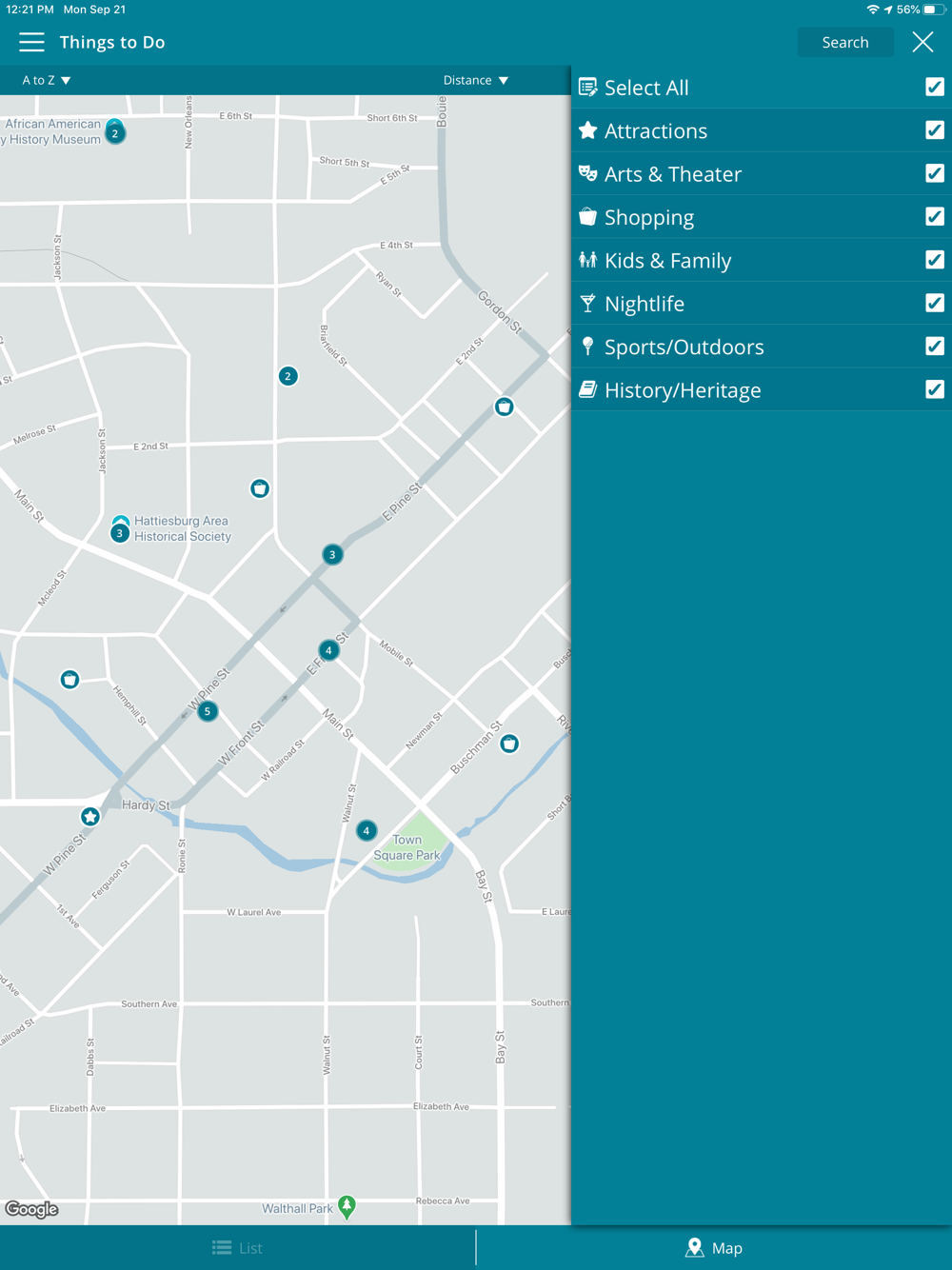Click the Kids & Family people icon
Viewport: 952px width, 1270px height.
[x=588, y=260]
